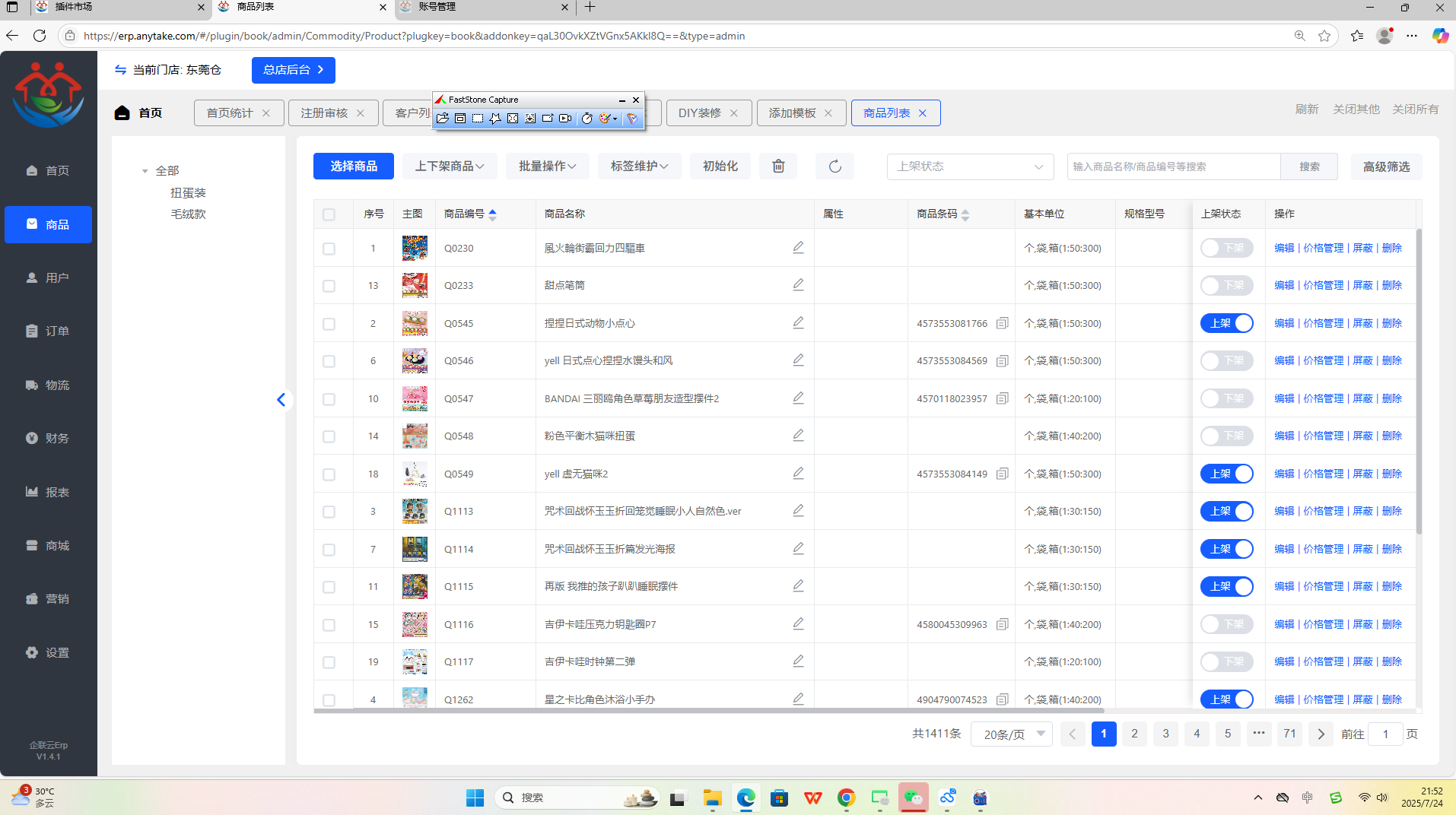Click the product name search input

click(x=1173, y=166)
